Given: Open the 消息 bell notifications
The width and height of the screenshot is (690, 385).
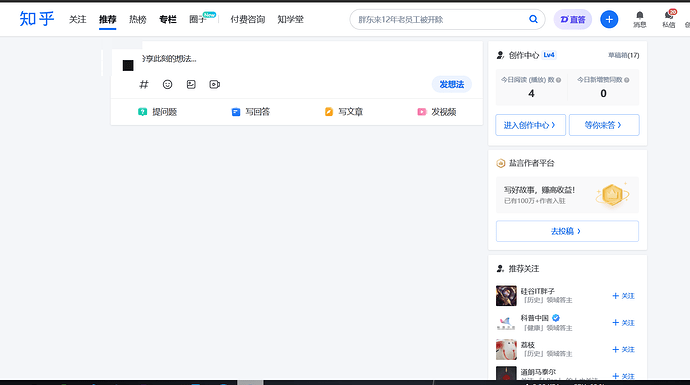Looking at the screenshot, I should click(x=640, y=20).
